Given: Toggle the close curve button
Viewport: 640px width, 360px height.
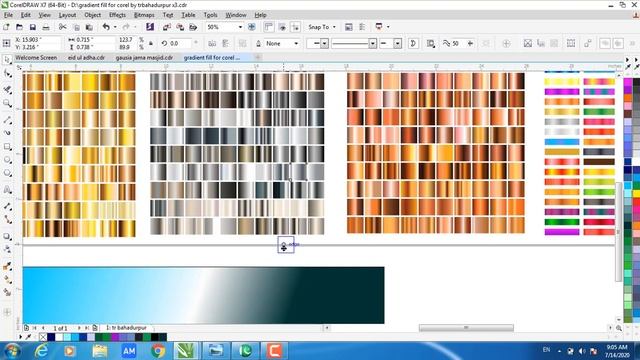Looking at the screenshot, I should [413, 43].
